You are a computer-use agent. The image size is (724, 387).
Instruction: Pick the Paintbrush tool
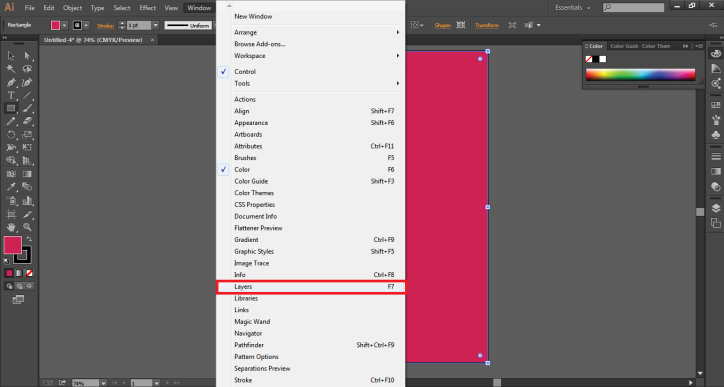tap(27, 109)
